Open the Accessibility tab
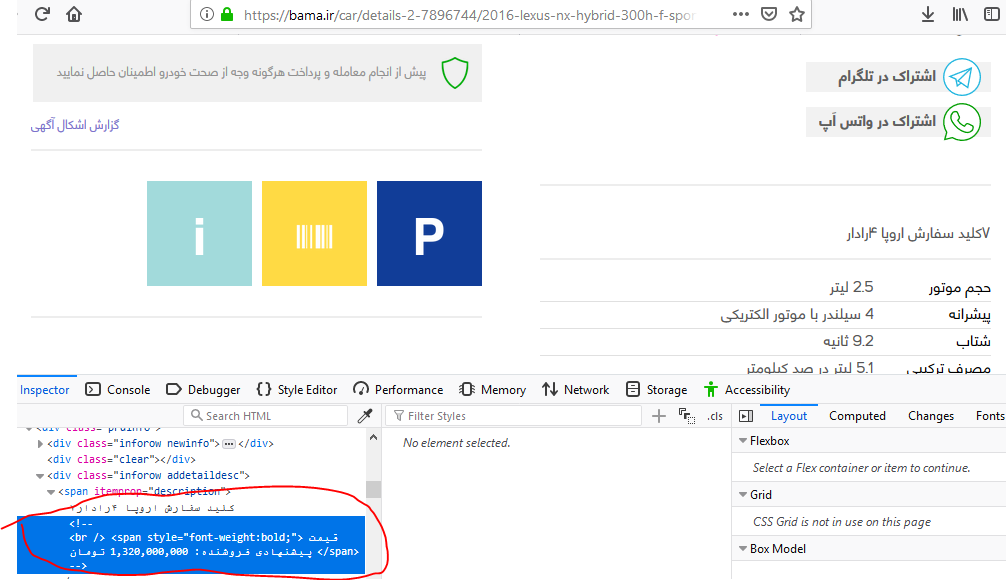Viewport: 1006px width, 580px height. click(747, 389)
